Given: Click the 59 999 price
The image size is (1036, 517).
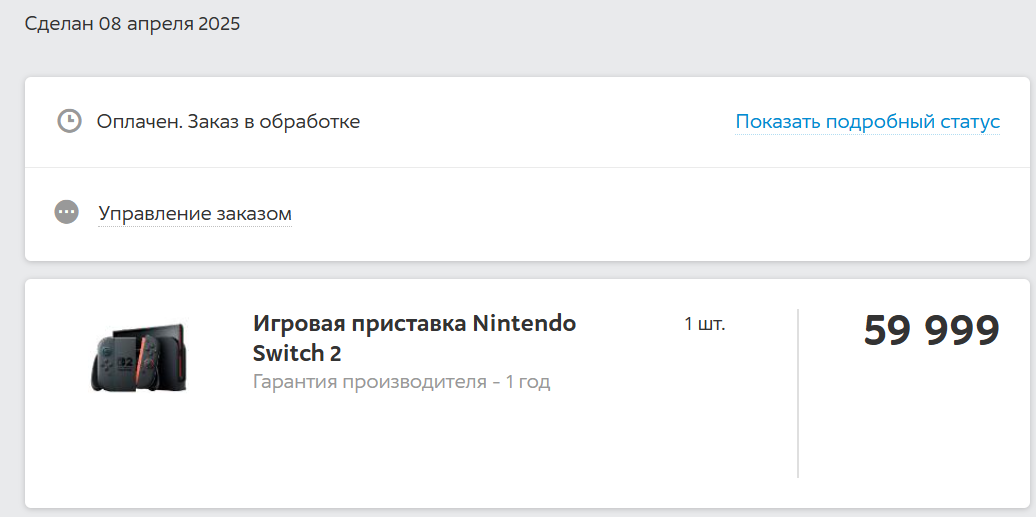Looking at the screenshot, I should (932, 330).
